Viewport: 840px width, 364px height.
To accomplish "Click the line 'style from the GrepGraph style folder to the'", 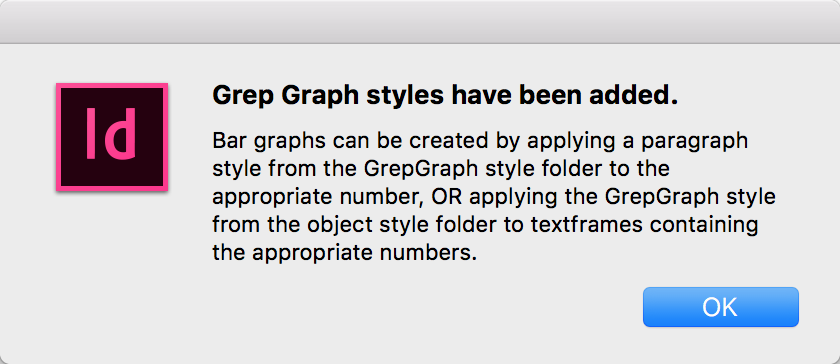I will (x=441, y=169).
